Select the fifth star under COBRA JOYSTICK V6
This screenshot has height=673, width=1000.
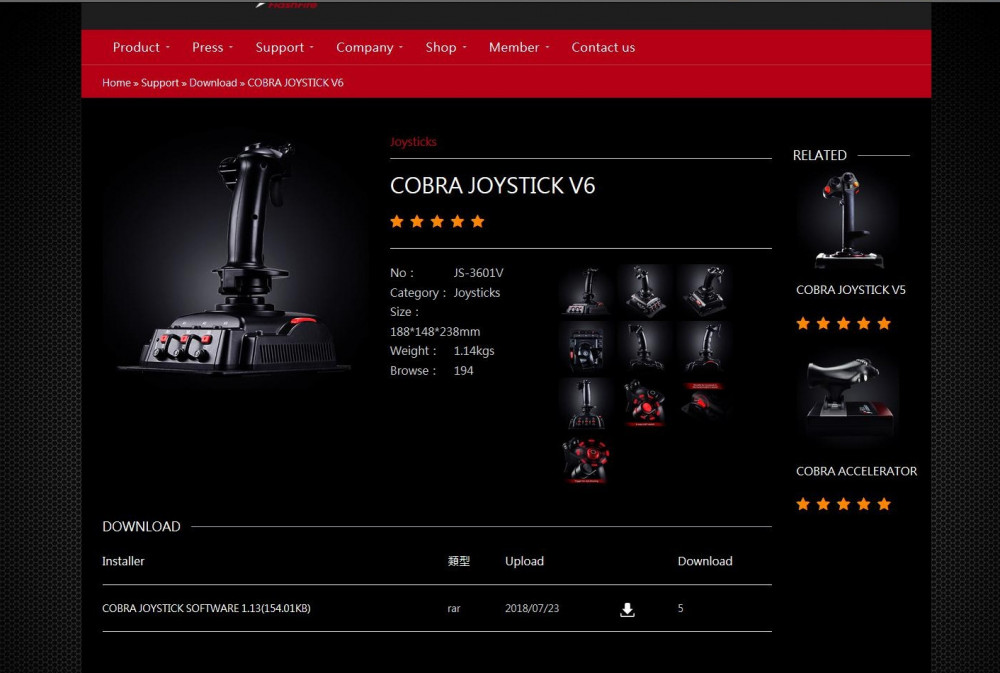click(x=477, y=221)
